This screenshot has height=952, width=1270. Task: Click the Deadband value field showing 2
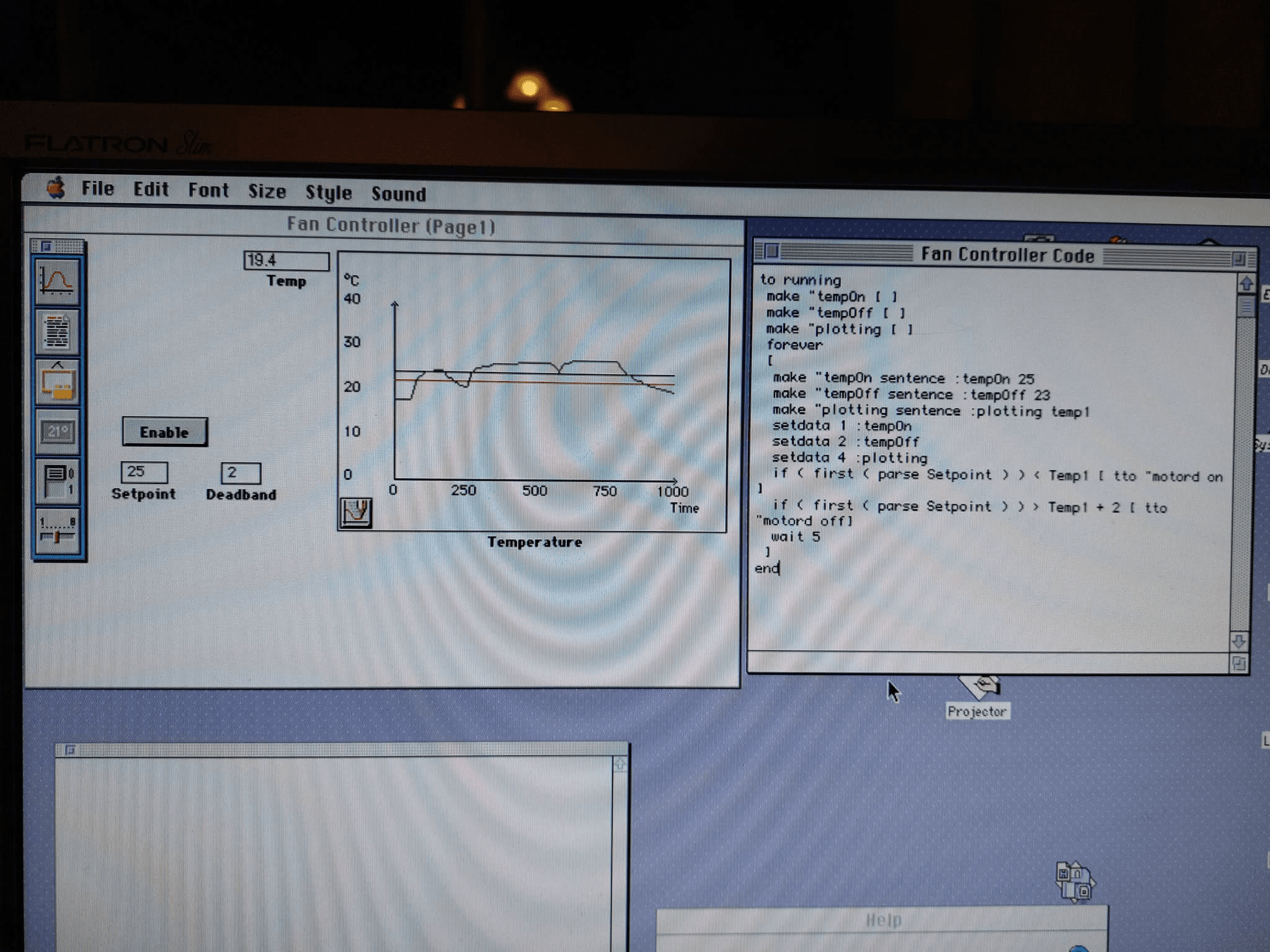(x=241, y=473)
